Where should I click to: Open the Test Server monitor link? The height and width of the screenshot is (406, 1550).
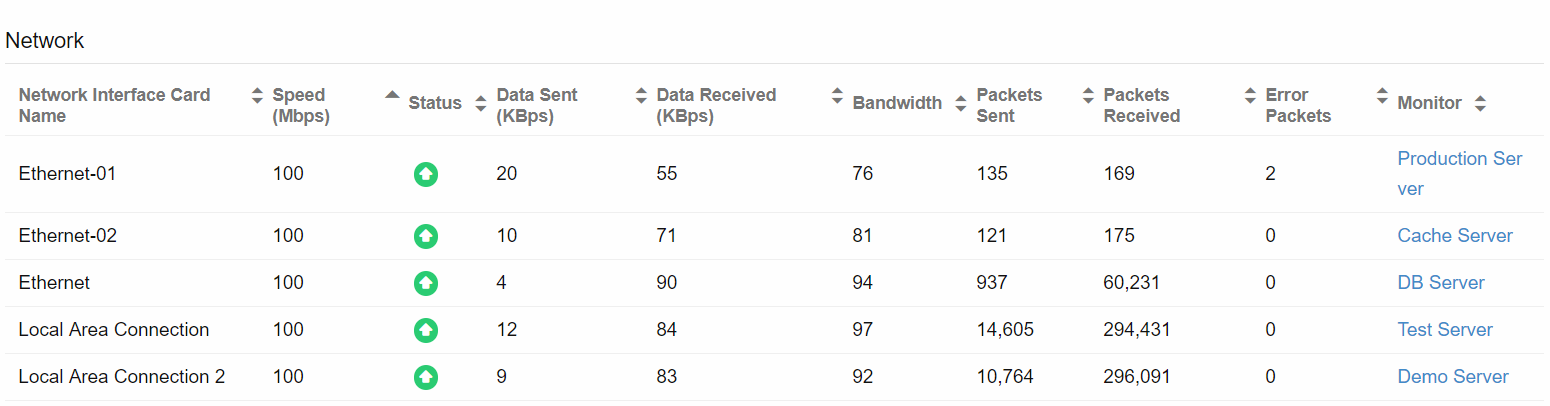coord(1444,330)
